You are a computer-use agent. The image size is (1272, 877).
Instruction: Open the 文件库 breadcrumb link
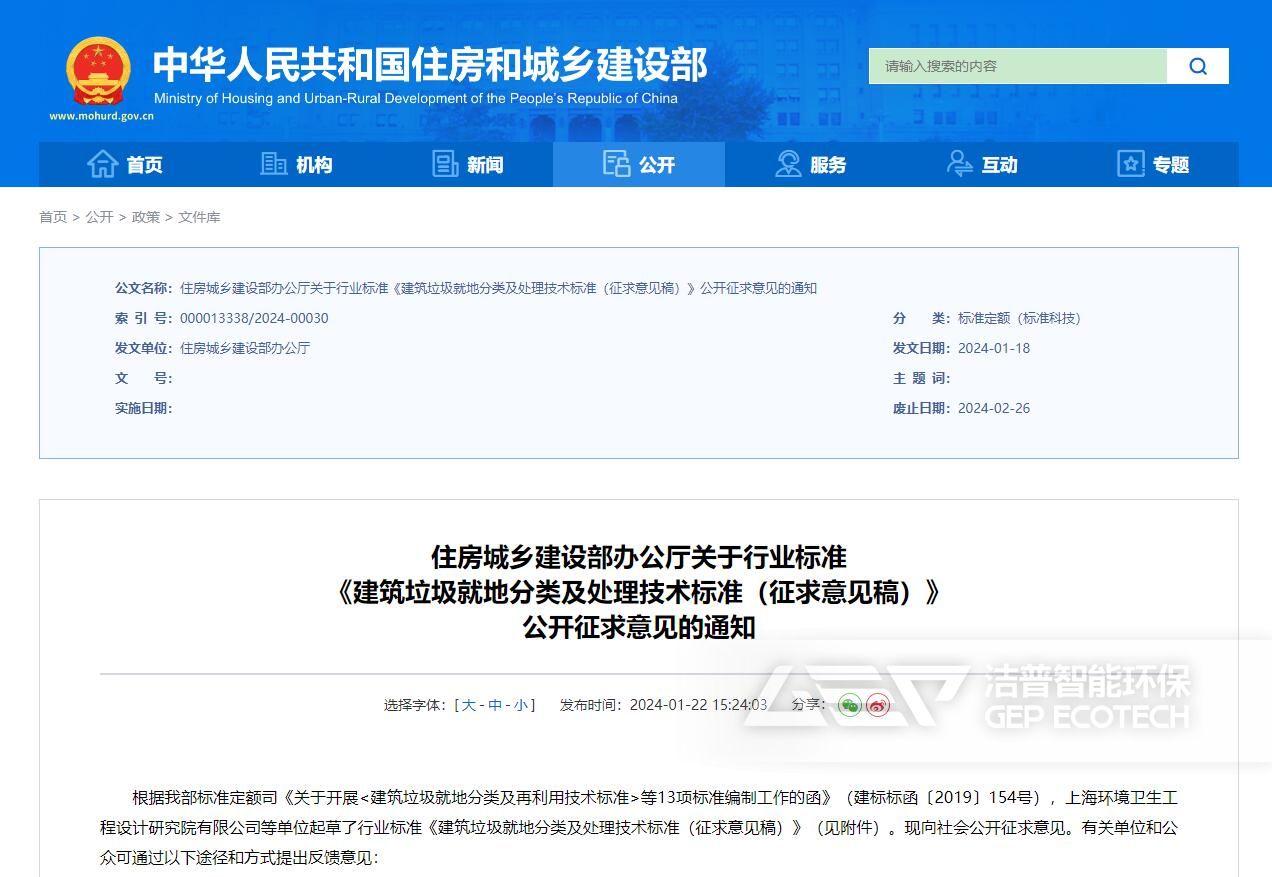(x=199, y=216)
